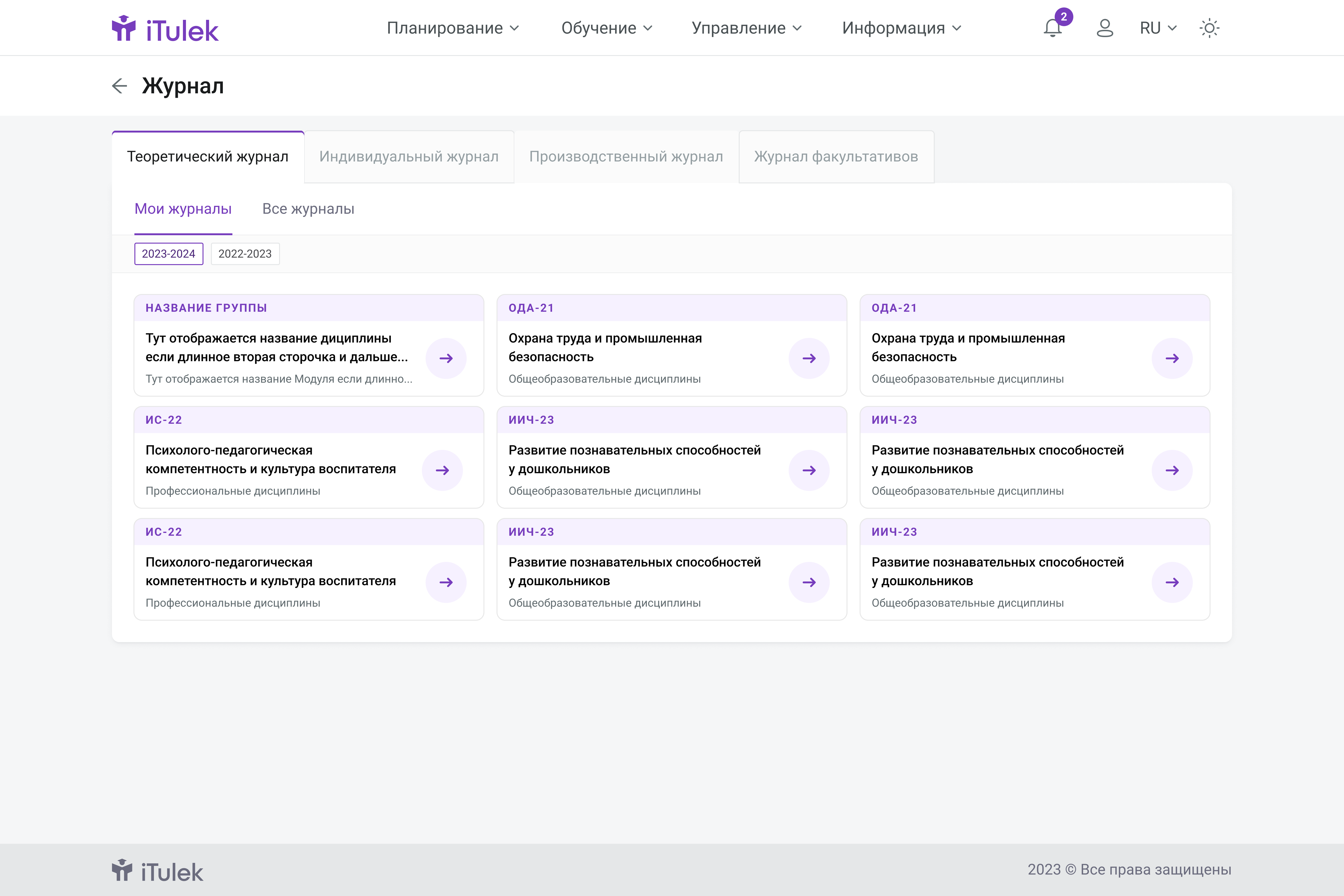
Task: Switch to the Теоретический журнал tab
Action: [208, 157]
